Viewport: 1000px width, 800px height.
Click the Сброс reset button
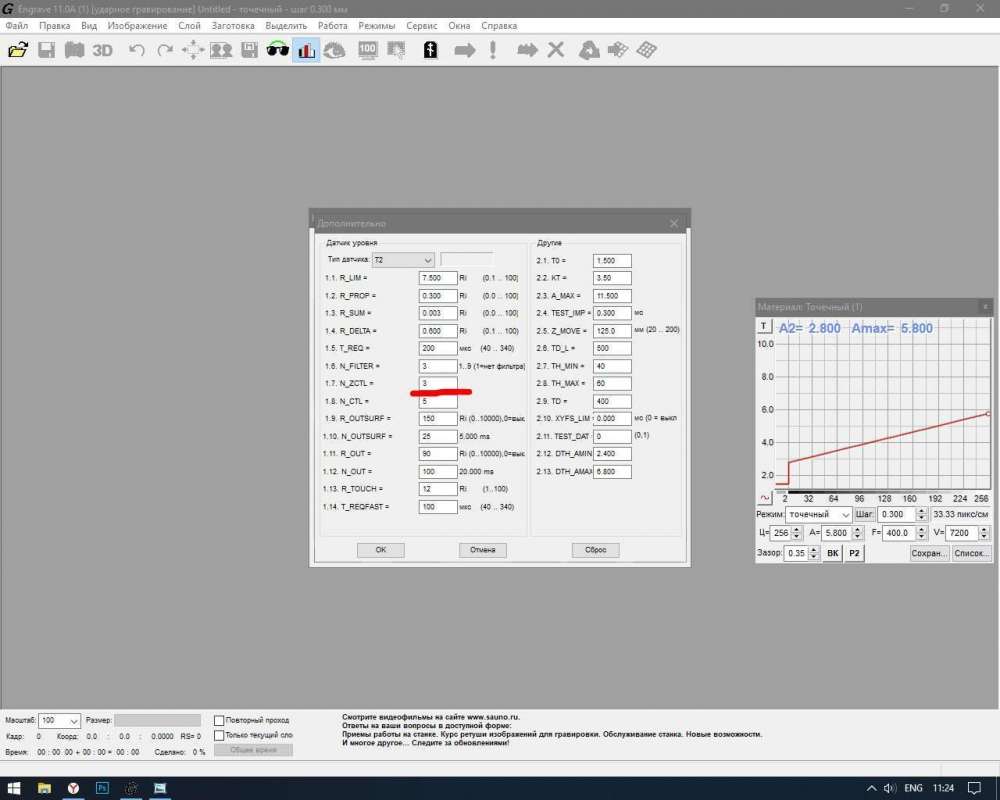click(x=596, y=550)
